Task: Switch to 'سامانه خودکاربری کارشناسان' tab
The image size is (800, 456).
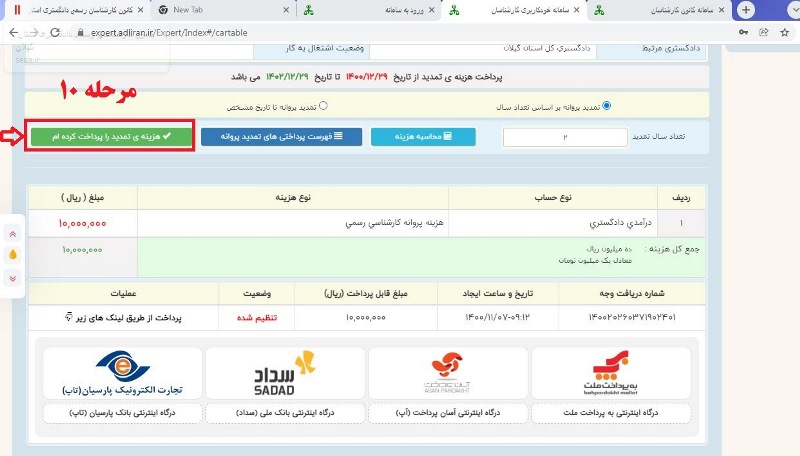Action: pyautogui.click(x=514, y=10)
